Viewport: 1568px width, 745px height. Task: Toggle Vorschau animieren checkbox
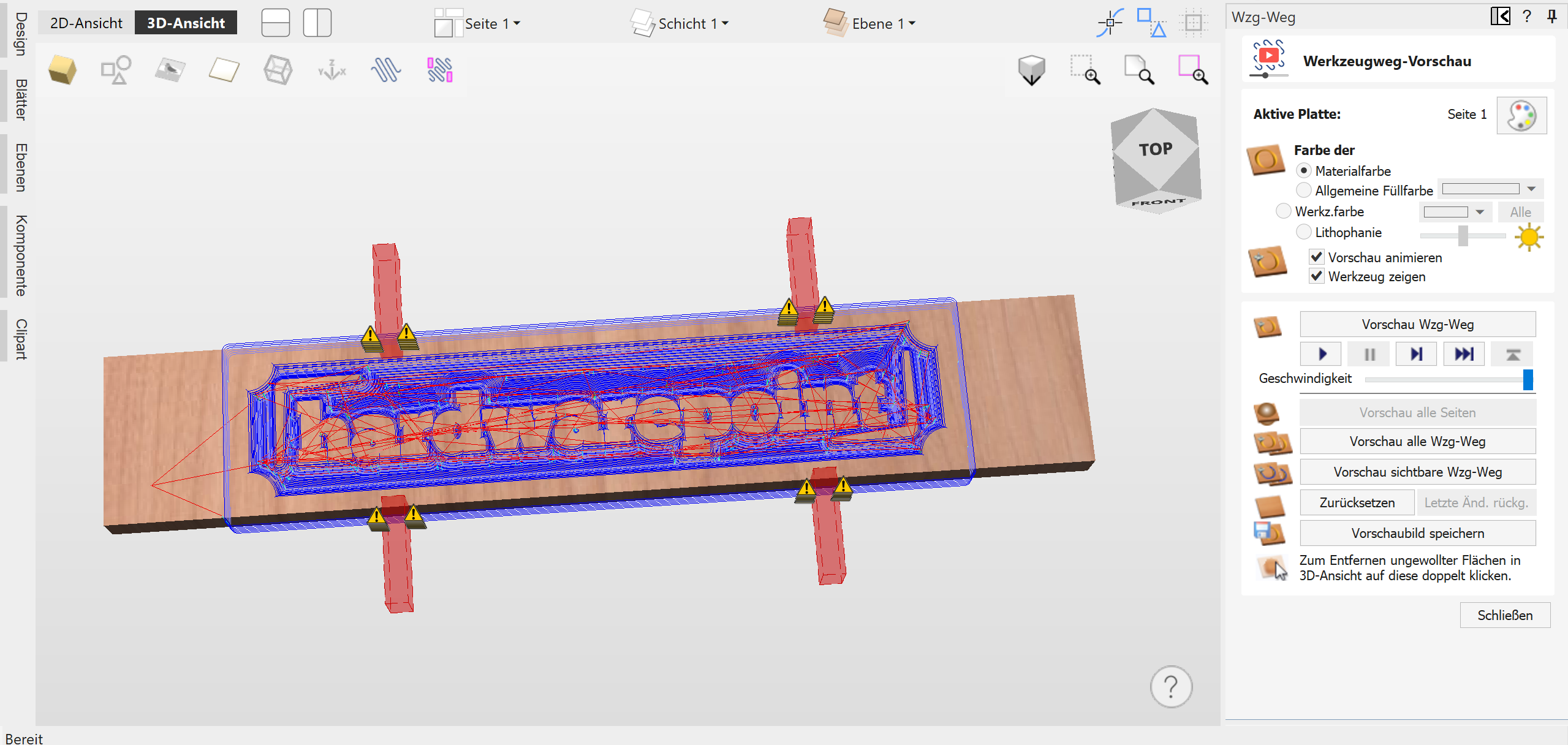[x=1317, y=257]
